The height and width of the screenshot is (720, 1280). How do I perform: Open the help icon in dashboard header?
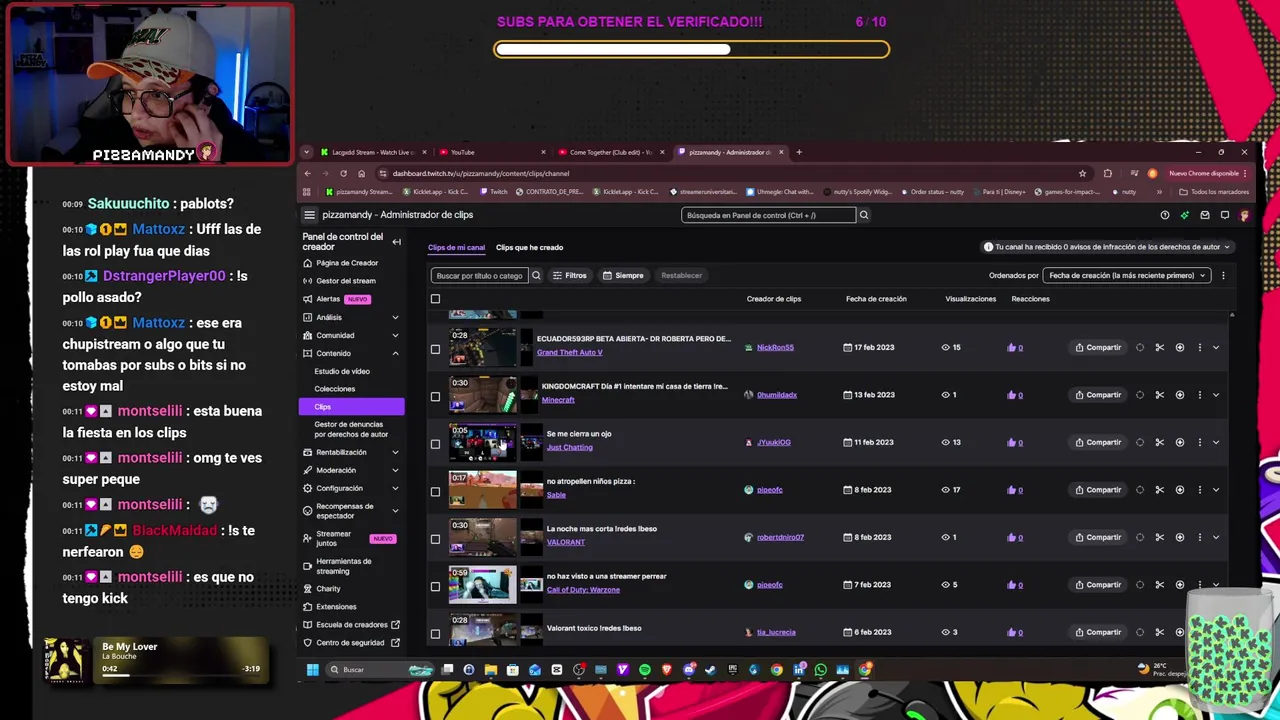click(x=1165, y=215)
